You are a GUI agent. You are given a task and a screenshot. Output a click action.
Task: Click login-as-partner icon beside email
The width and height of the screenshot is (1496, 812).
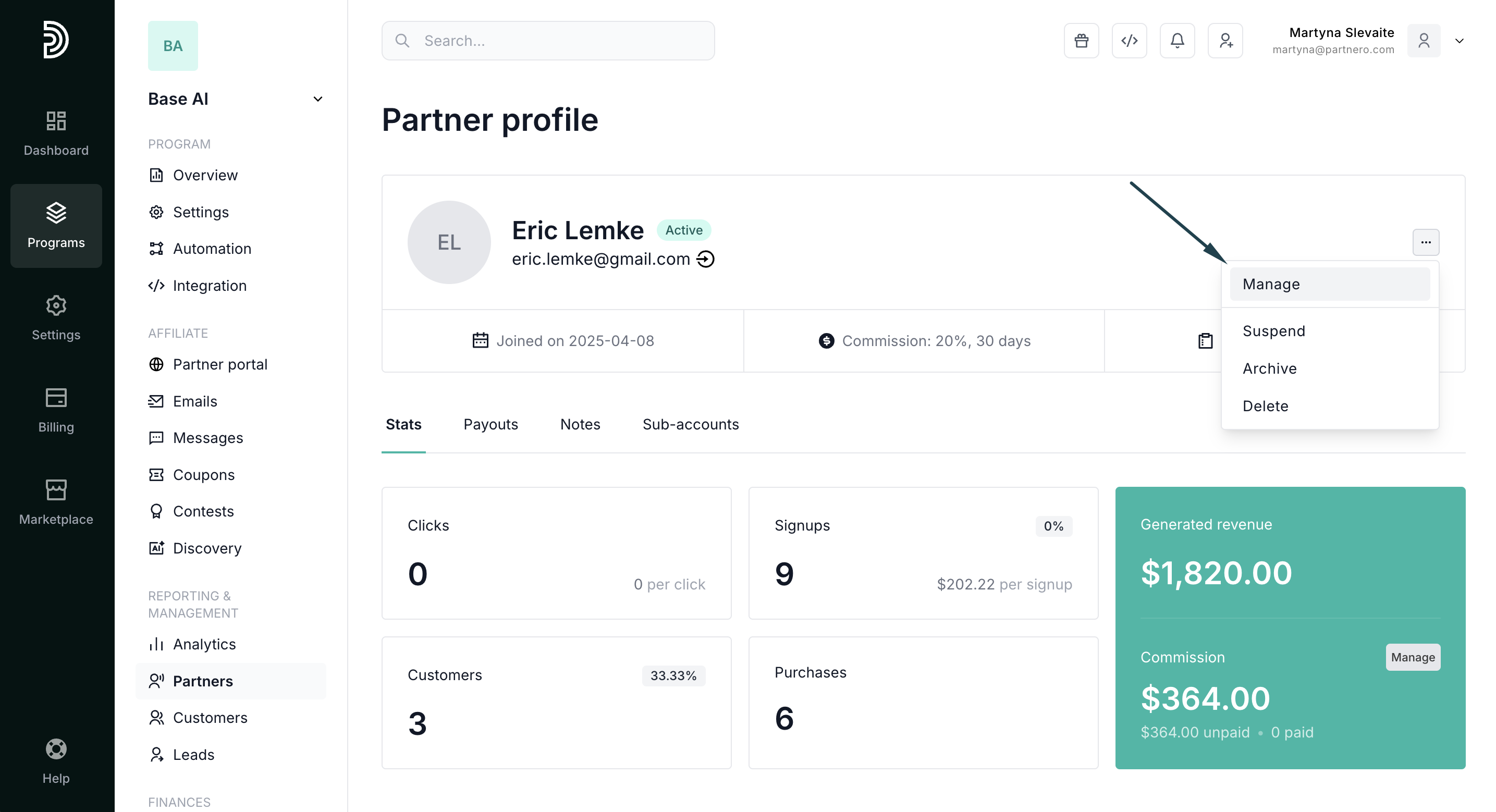(x=706, y=259)
